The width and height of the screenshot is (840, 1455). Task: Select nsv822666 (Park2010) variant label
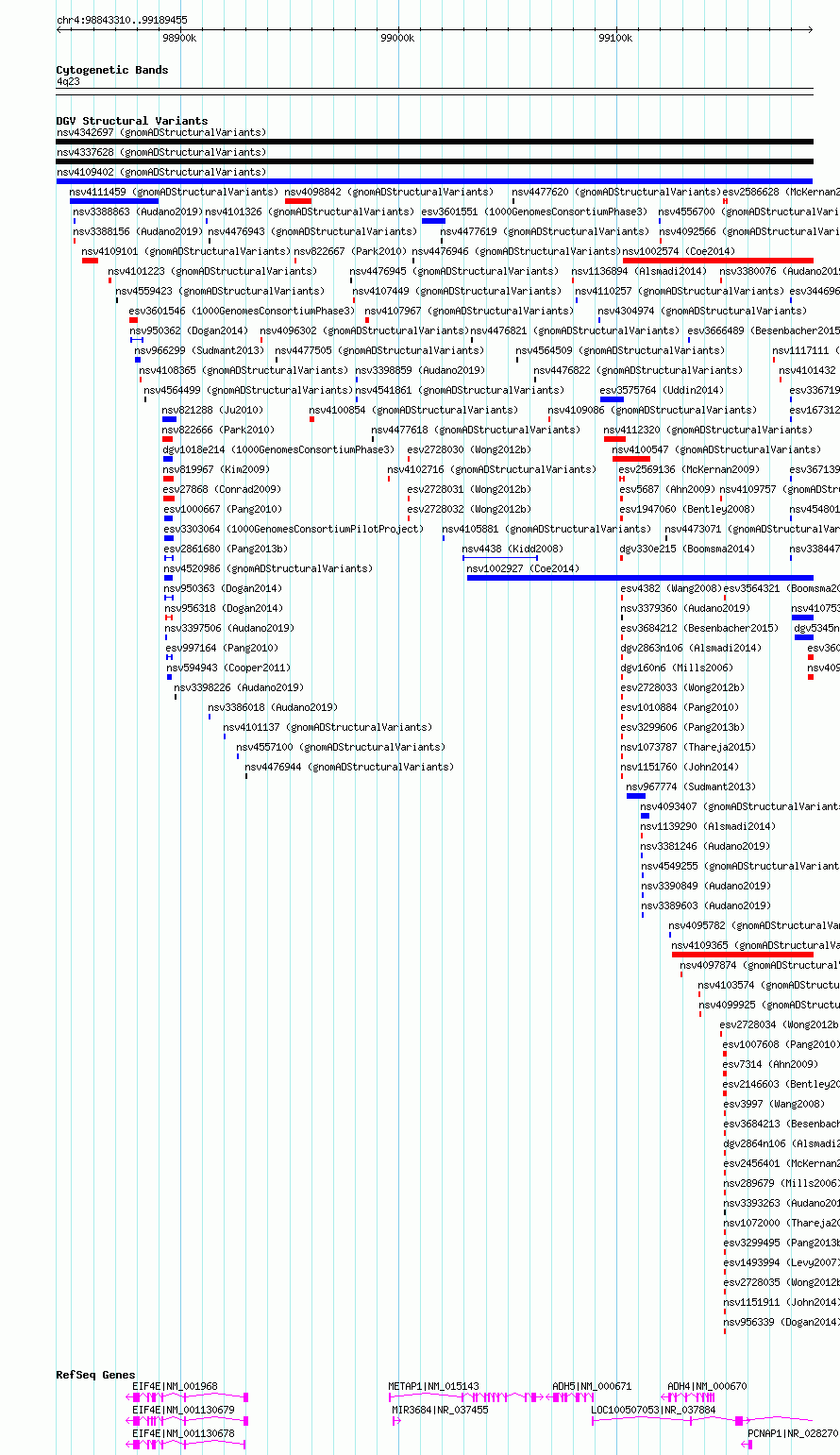tap(219, 430)
